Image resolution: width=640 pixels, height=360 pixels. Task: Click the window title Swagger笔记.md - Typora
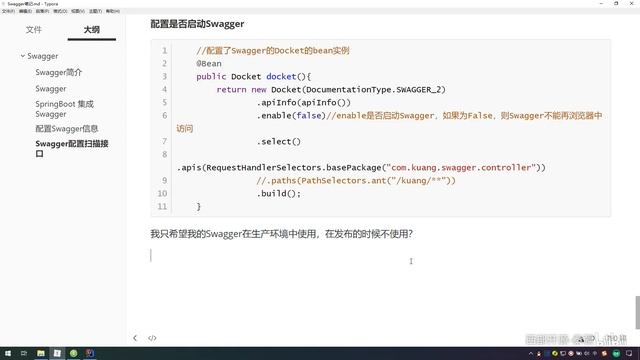(x=33, y=4)
